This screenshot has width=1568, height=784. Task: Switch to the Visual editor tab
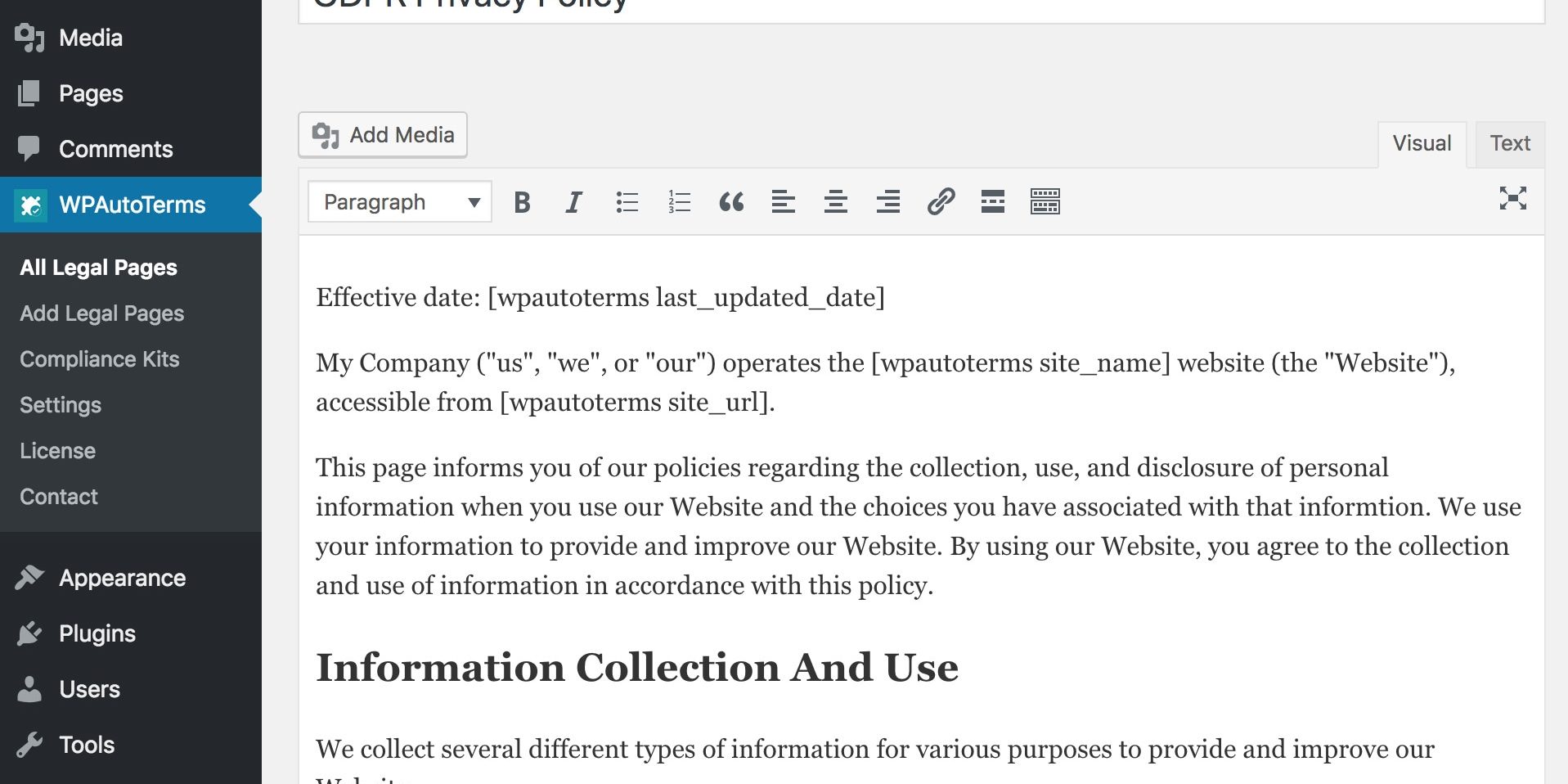1422,144
